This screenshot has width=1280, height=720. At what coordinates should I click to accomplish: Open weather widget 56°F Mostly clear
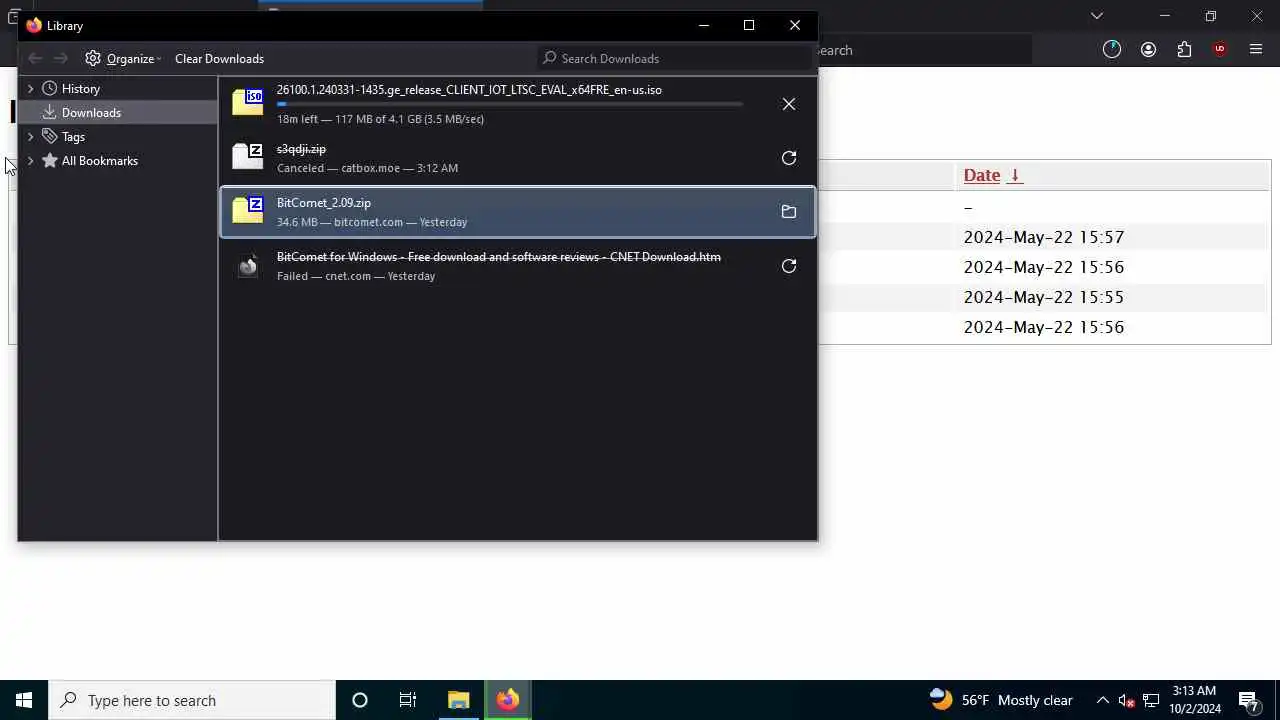tap(1001, 700)
